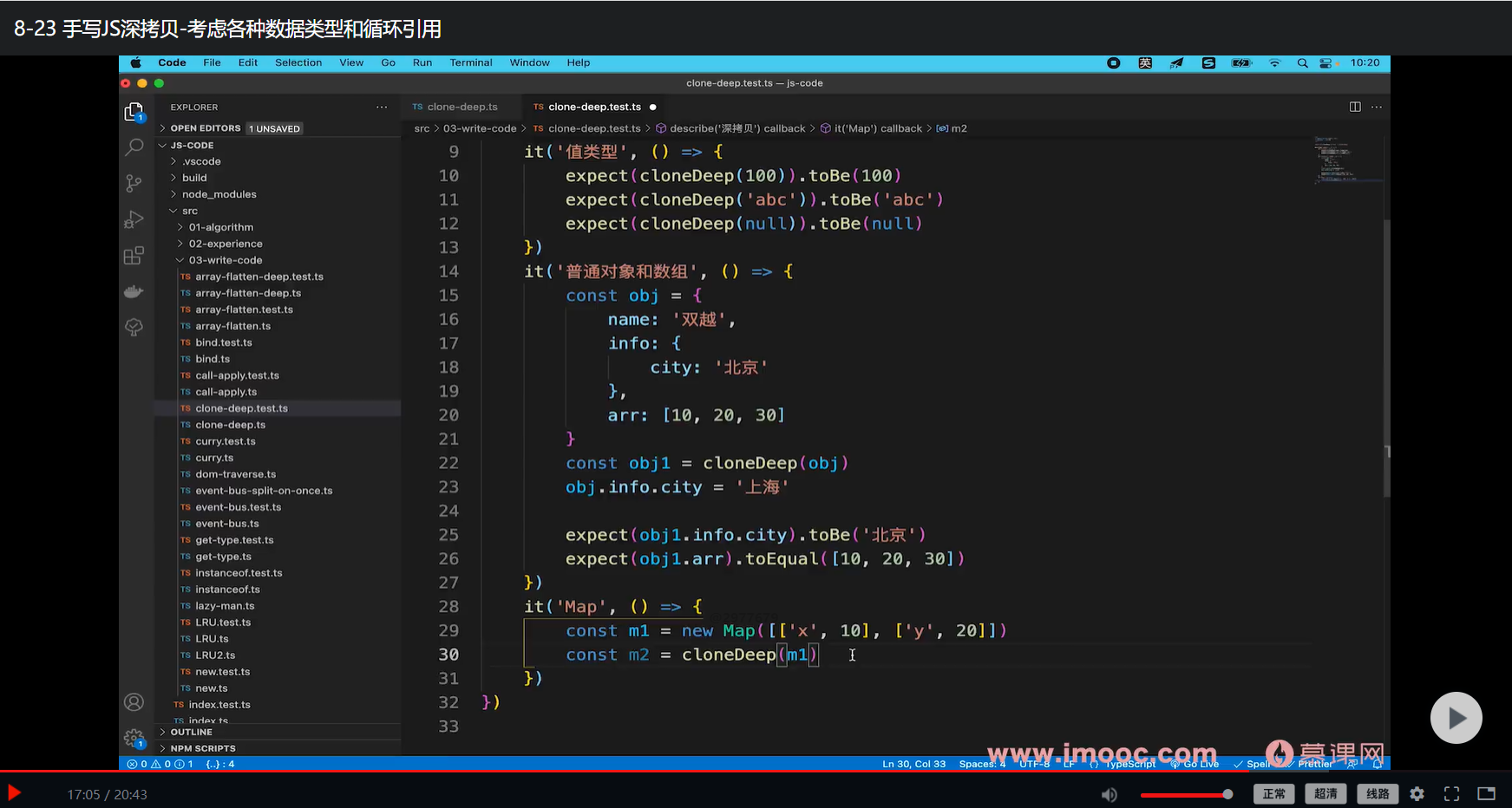Screen dimensions: 1512x808
Task: Open the editor More Actions ellipsis
Action: (x=1377, y=107)
